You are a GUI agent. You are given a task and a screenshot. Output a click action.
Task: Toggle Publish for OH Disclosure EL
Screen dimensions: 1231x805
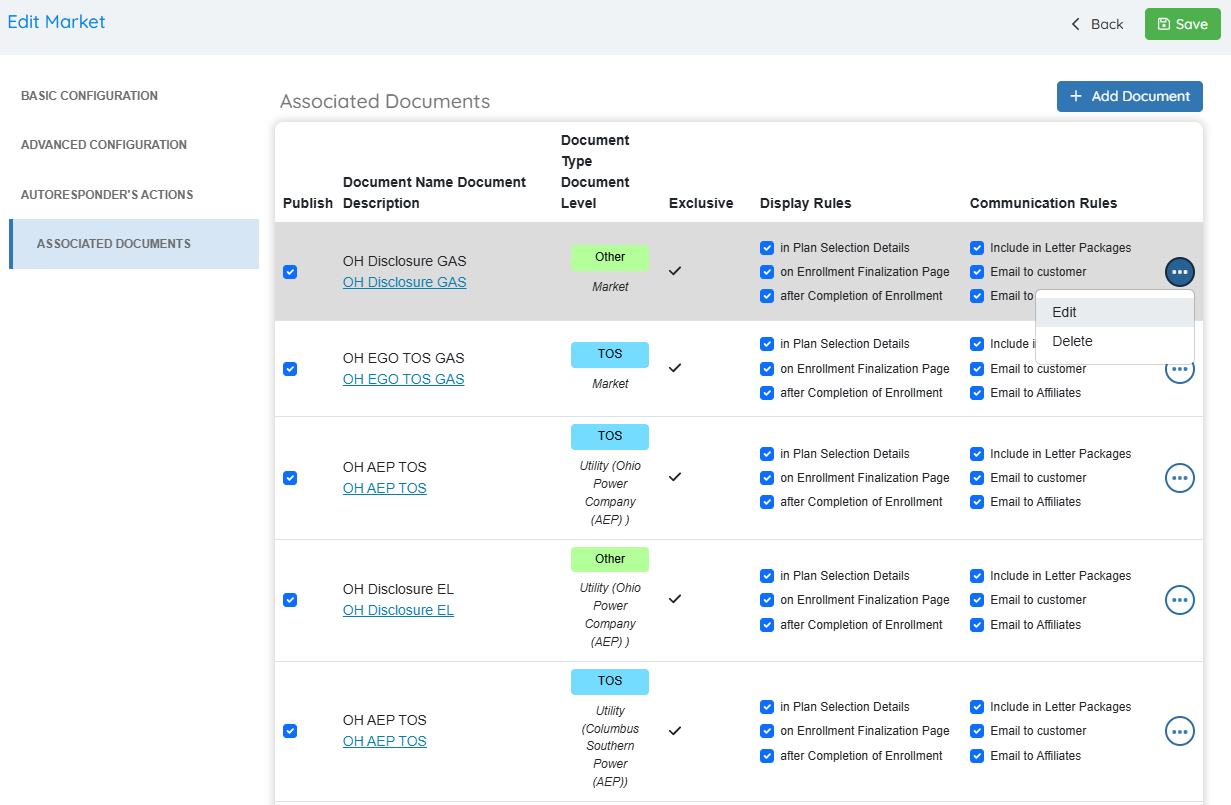[290, 600]
